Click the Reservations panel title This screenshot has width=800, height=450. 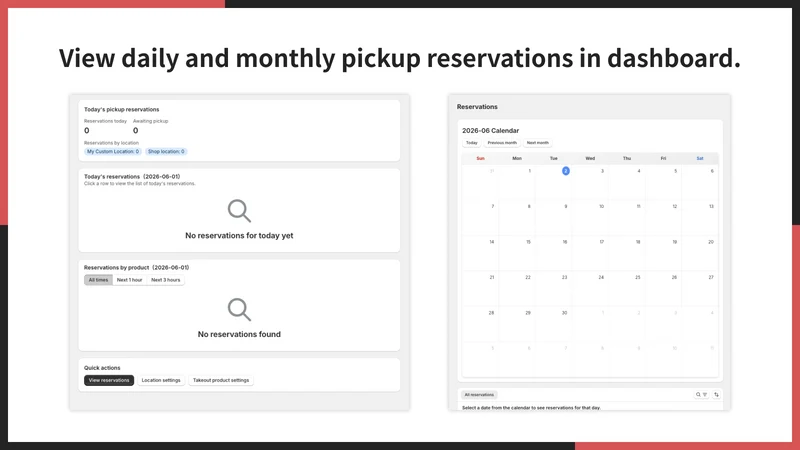[477, 107]
